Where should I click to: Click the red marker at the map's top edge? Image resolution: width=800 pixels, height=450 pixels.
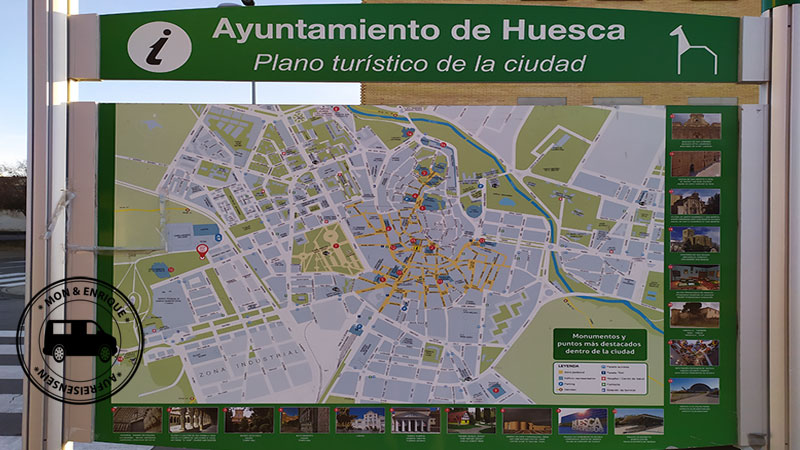pos(336,109)
